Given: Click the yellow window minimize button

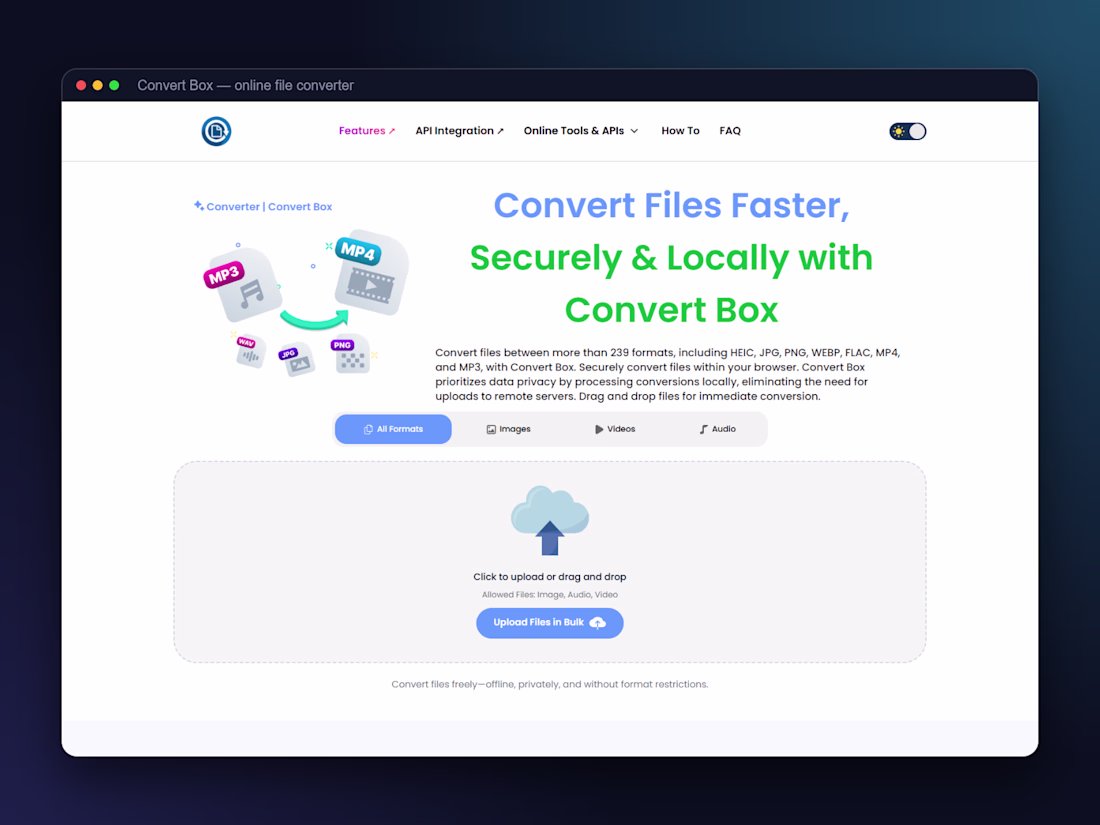Looking at the screenshot, I should (98, 86).
